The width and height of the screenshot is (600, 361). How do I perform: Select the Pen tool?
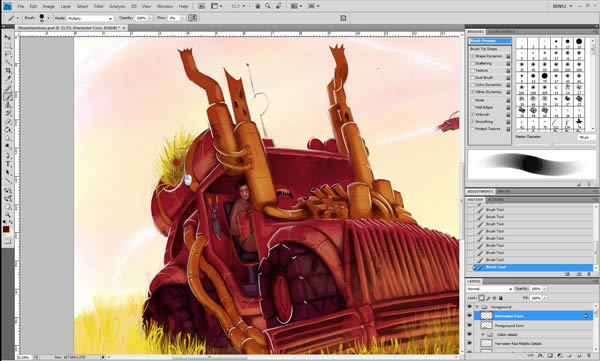[x=7, y=155]
